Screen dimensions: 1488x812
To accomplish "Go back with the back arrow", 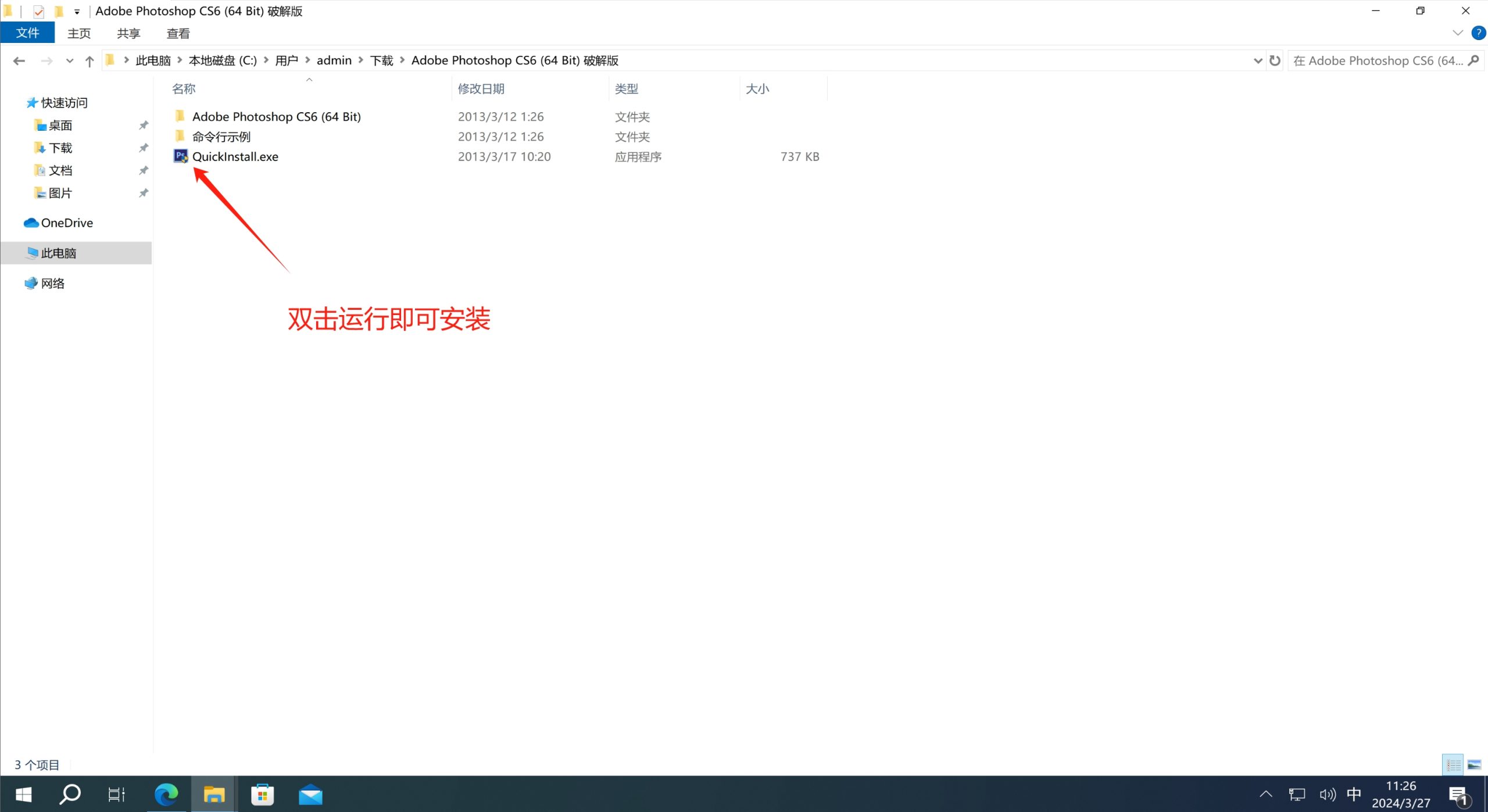I will coord(19,60).
